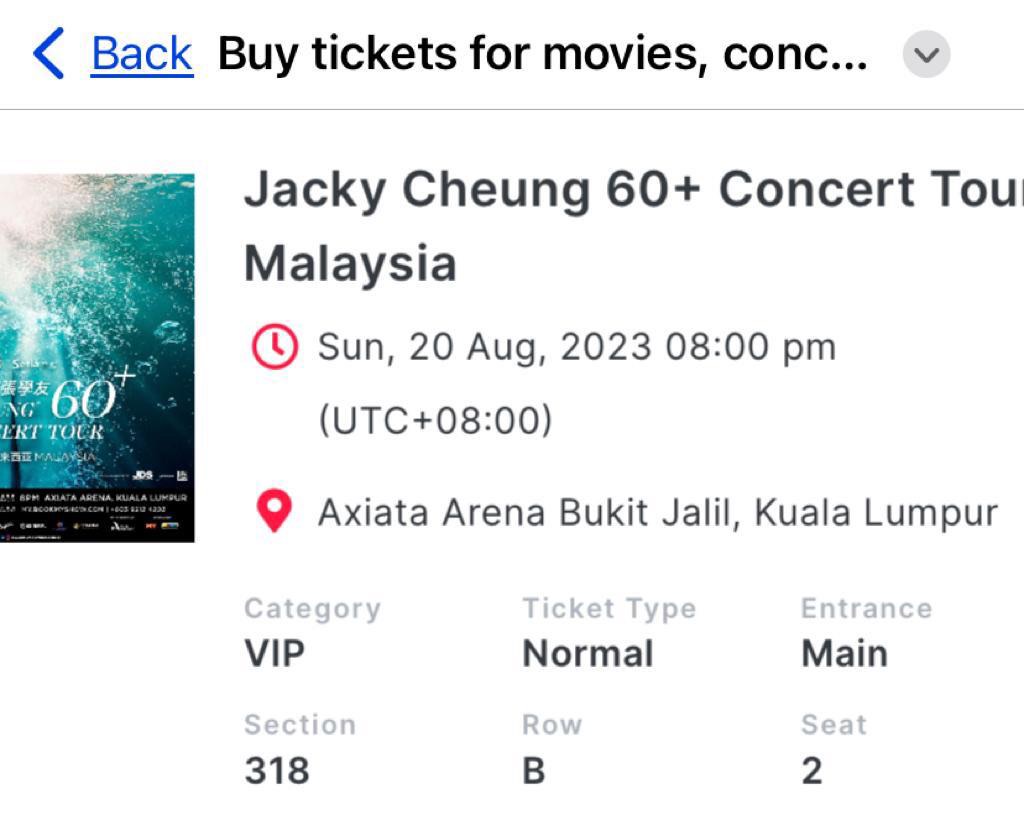Click the blue back chevron arrow
Image resolution: width=1024 pixels, height=815 pixels.
[48, 54]
